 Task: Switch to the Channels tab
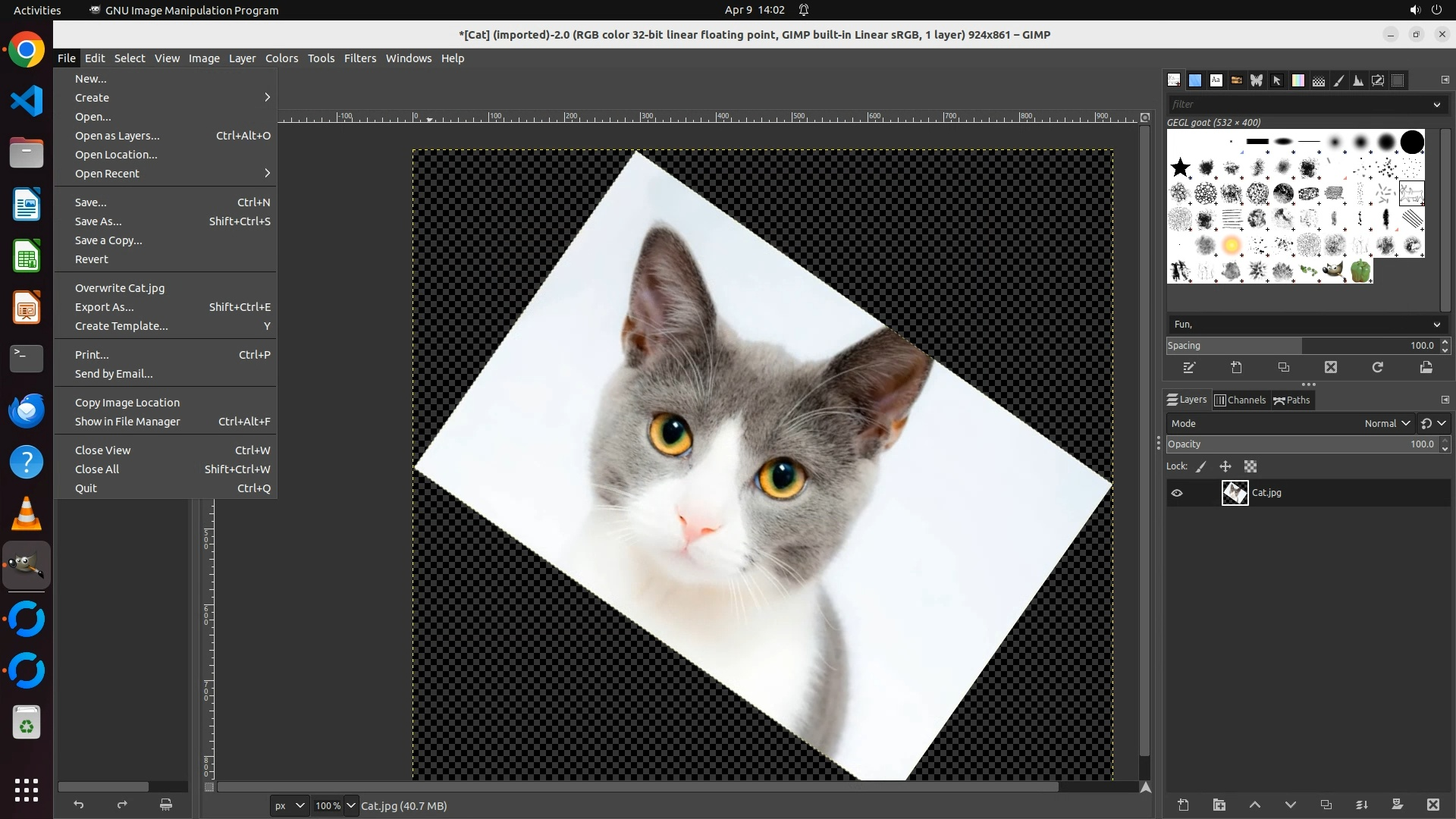(1240, 400)
